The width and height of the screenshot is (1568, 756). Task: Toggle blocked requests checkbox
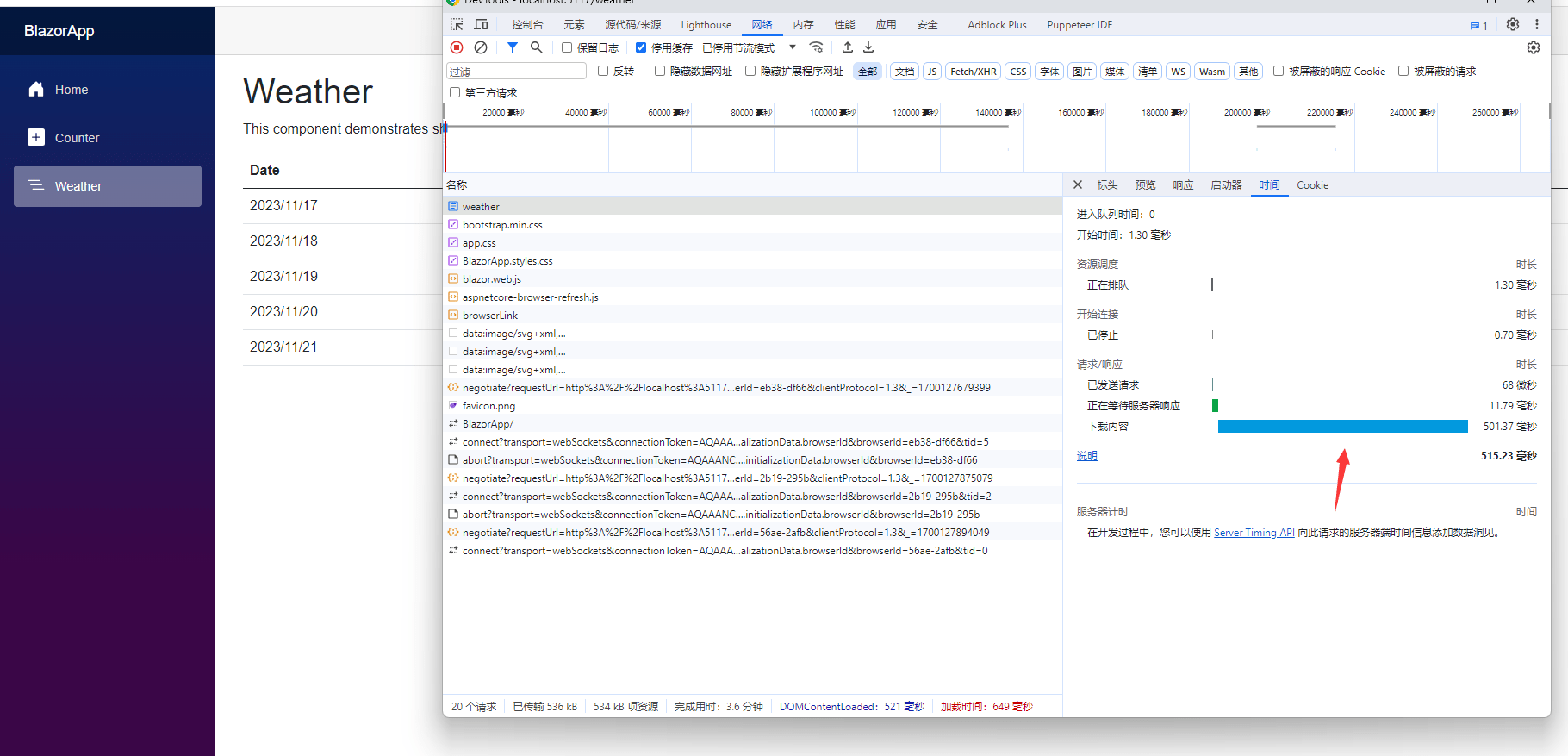pos(1403,71)
